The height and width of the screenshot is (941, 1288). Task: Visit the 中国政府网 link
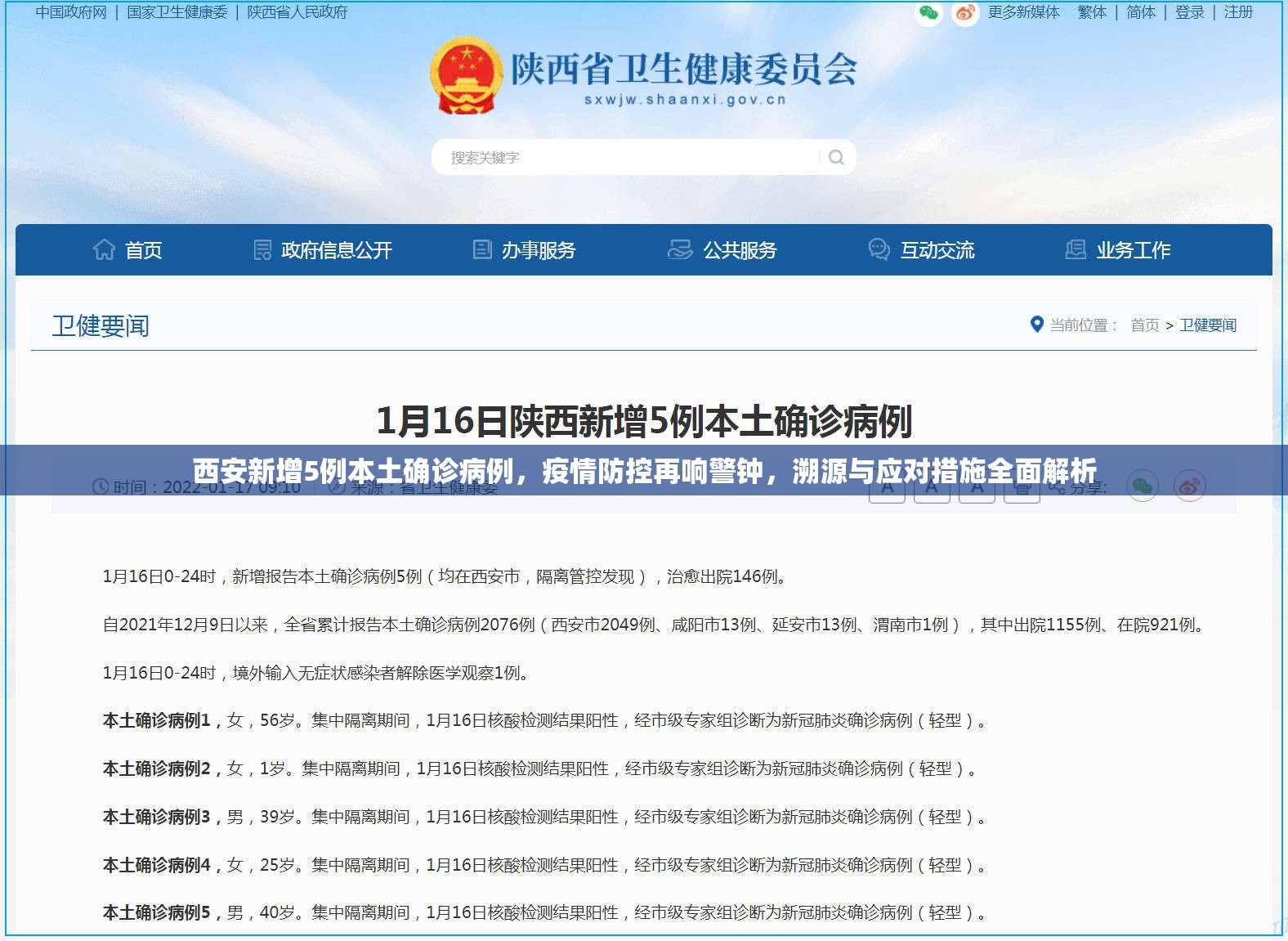[71, 12]
